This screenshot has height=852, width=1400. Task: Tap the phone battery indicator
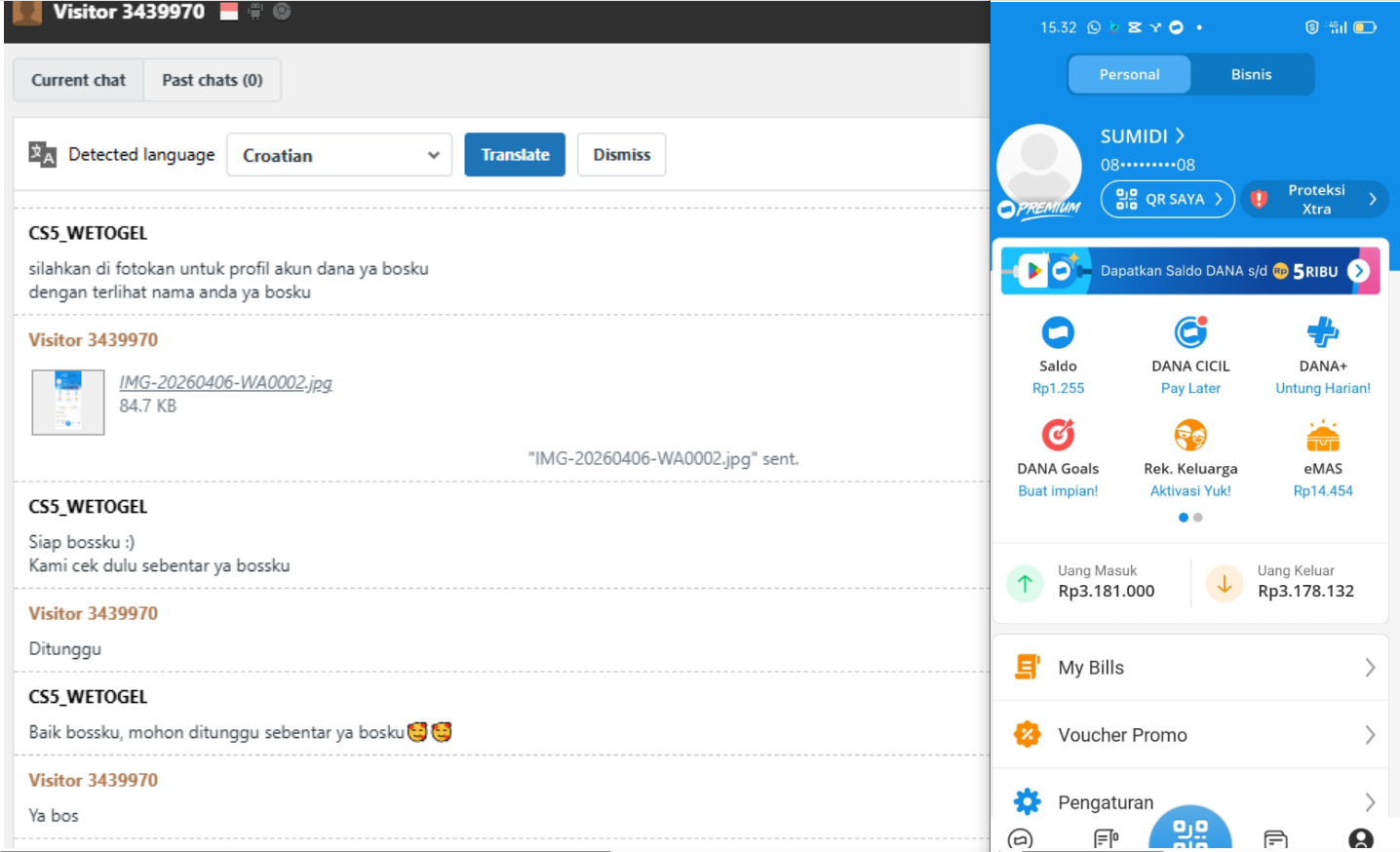[x=1365, y=27]
